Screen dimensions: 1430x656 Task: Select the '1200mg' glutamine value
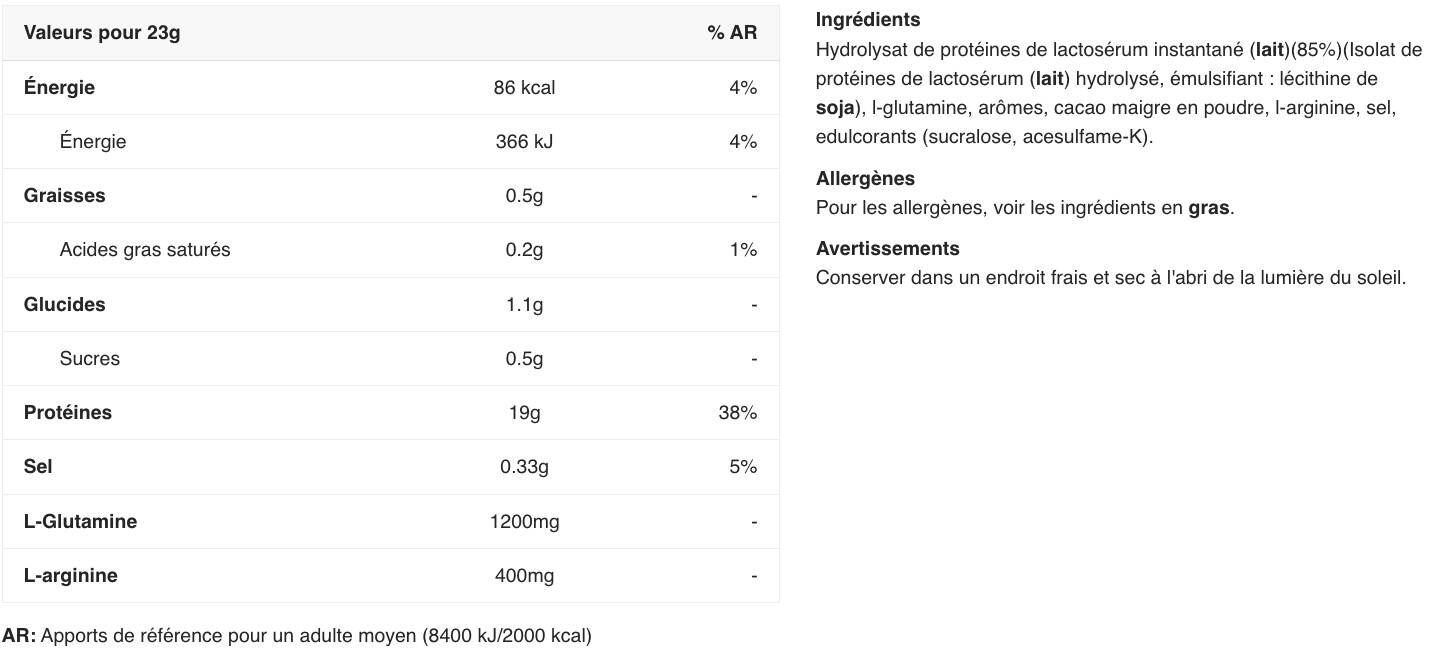point(524,522)
